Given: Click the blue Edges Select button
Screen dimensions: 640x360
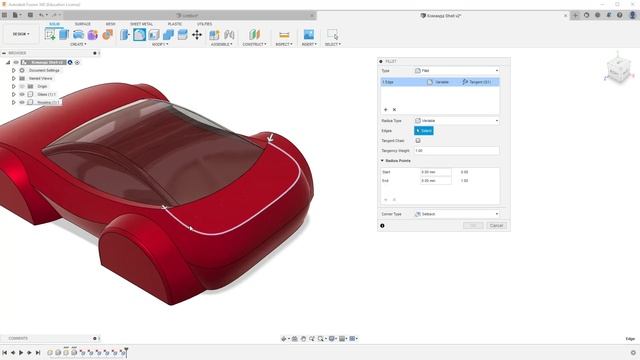Looking at the screenshot, I should [424, 131].
